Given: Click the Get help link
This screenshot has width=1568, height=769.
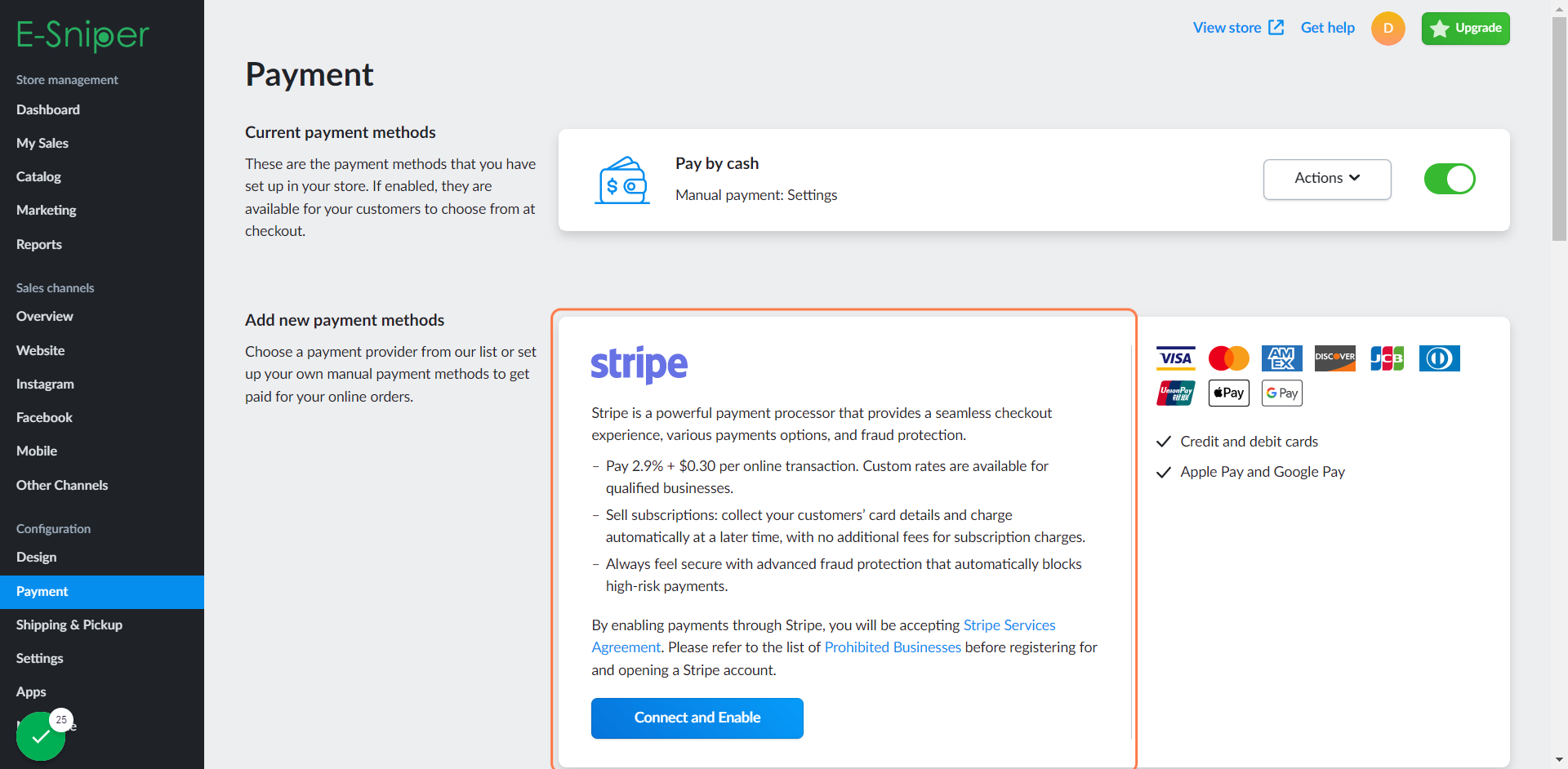Looking at the screenshot, I should click(x=1328, y=28).
